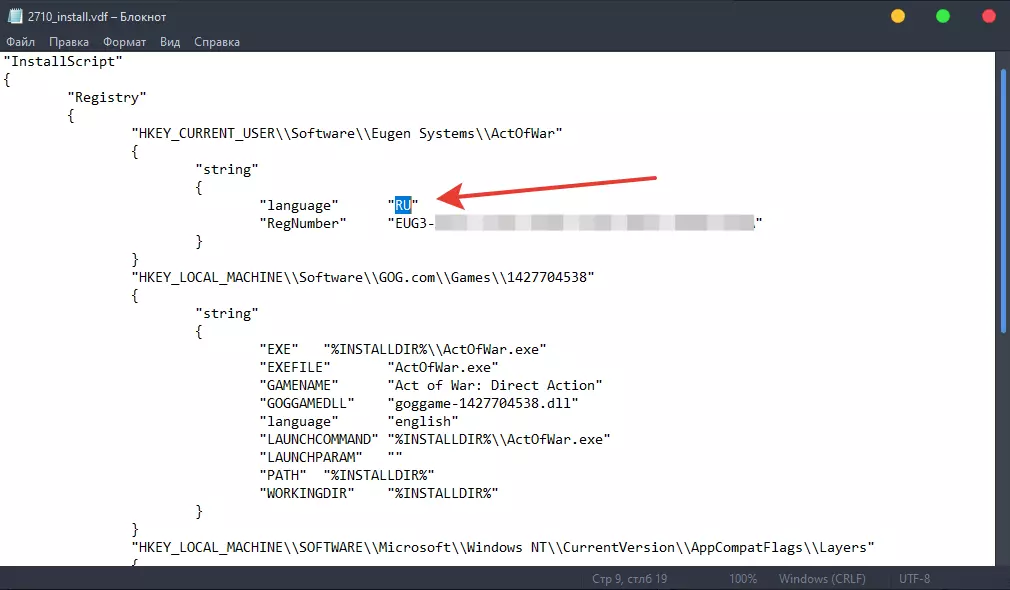Open the Справка menu

[x=217, y=42]
